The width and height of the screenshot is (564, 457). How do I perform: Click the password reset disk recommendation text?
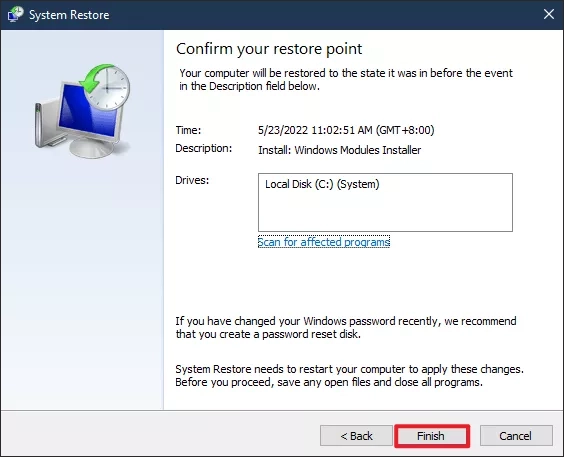tap(346, 328)
